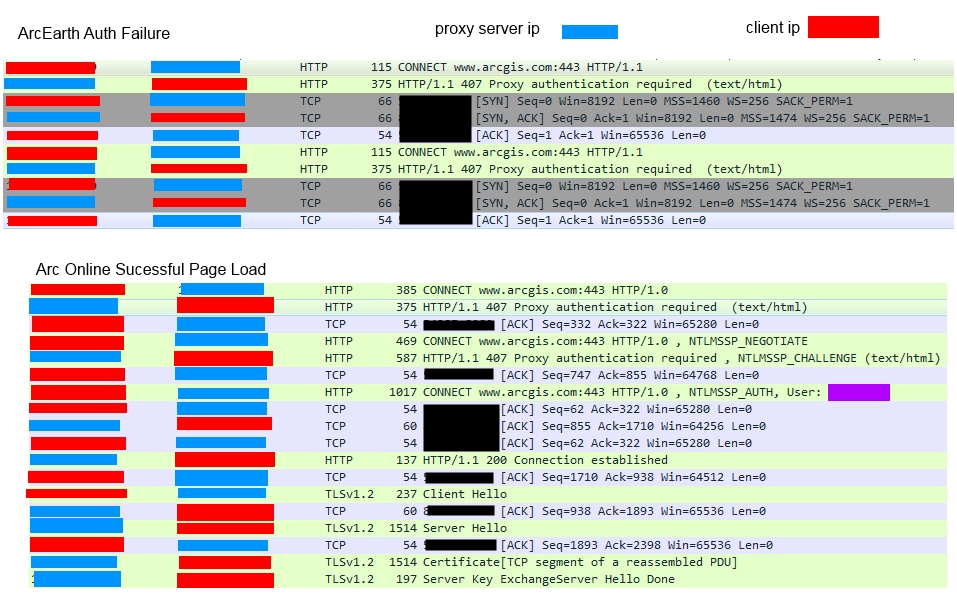Viewport: 957px width, 600px height.
Task: Click the length value 237
Action: pyautogui.click(x=406, y=494)
